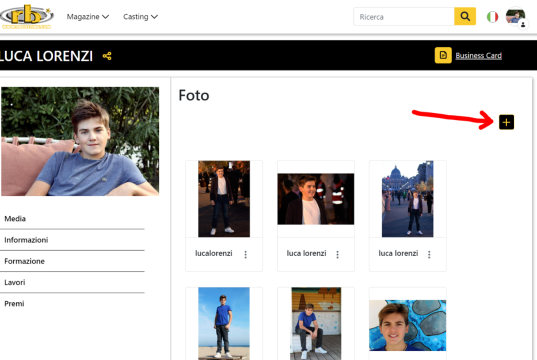Viewport: 537px width, 360px height.
Task: Click the rb site logo
Action: coord(27,16)
